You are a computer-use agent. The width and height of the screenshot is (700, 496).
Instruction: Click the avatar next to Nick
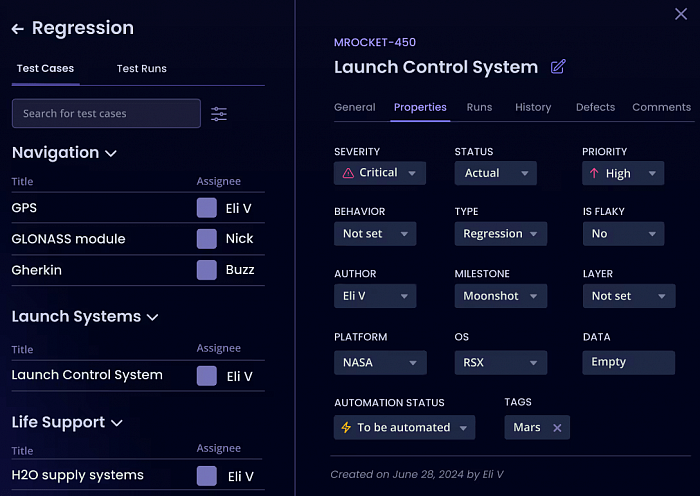[x=207, y=239]
